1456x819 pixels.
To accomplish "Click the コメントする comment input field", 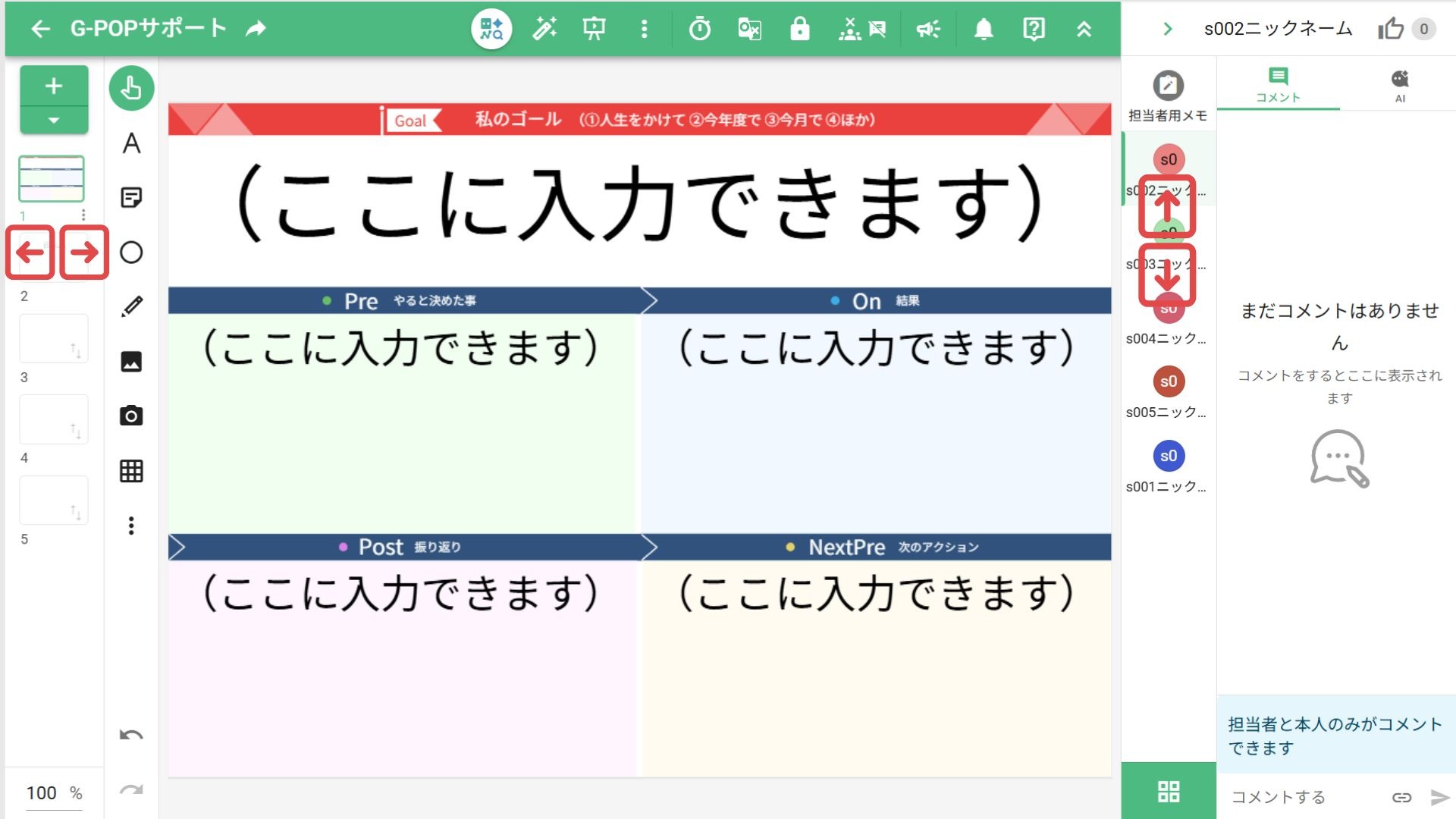I will [1304, 797].
